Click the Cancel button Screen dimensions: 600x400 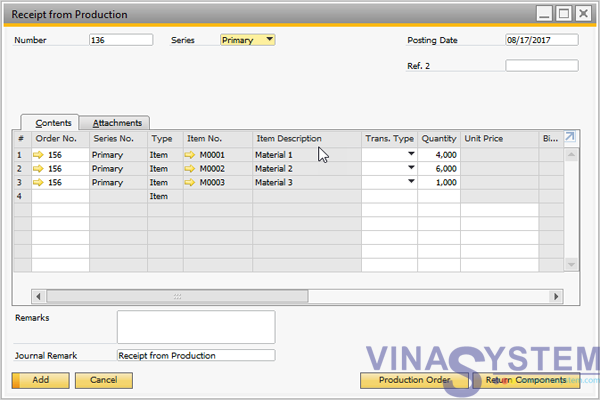tap(104, 380)
